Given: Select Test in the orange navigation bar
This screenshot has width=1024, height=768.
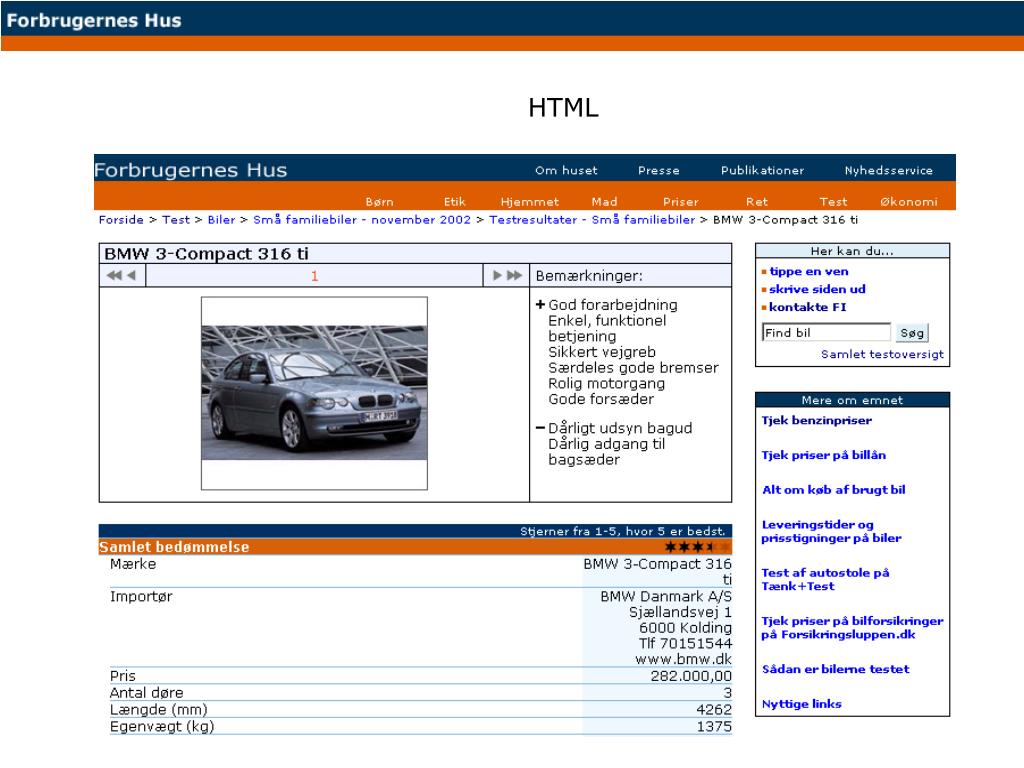Looking at the screenshot, I should click(x=833, y=202).
